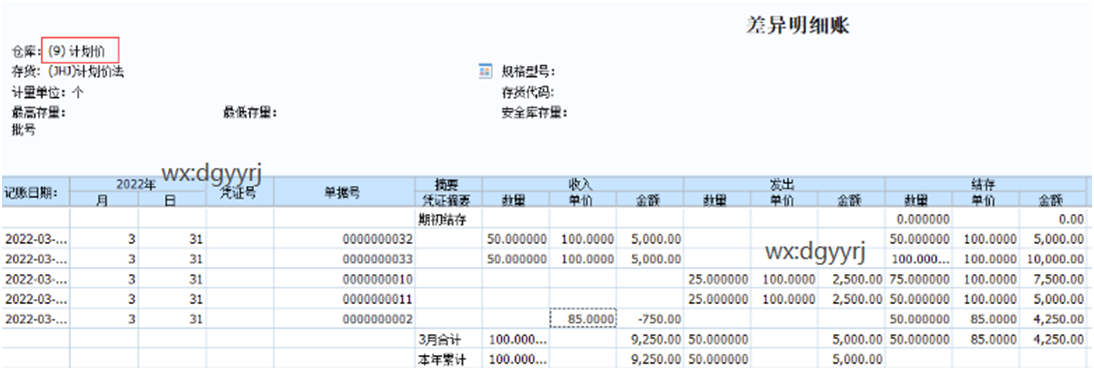Click the 最高存量 label
The height and width of the screenshot is (370, 1094).
coord(39,112)
